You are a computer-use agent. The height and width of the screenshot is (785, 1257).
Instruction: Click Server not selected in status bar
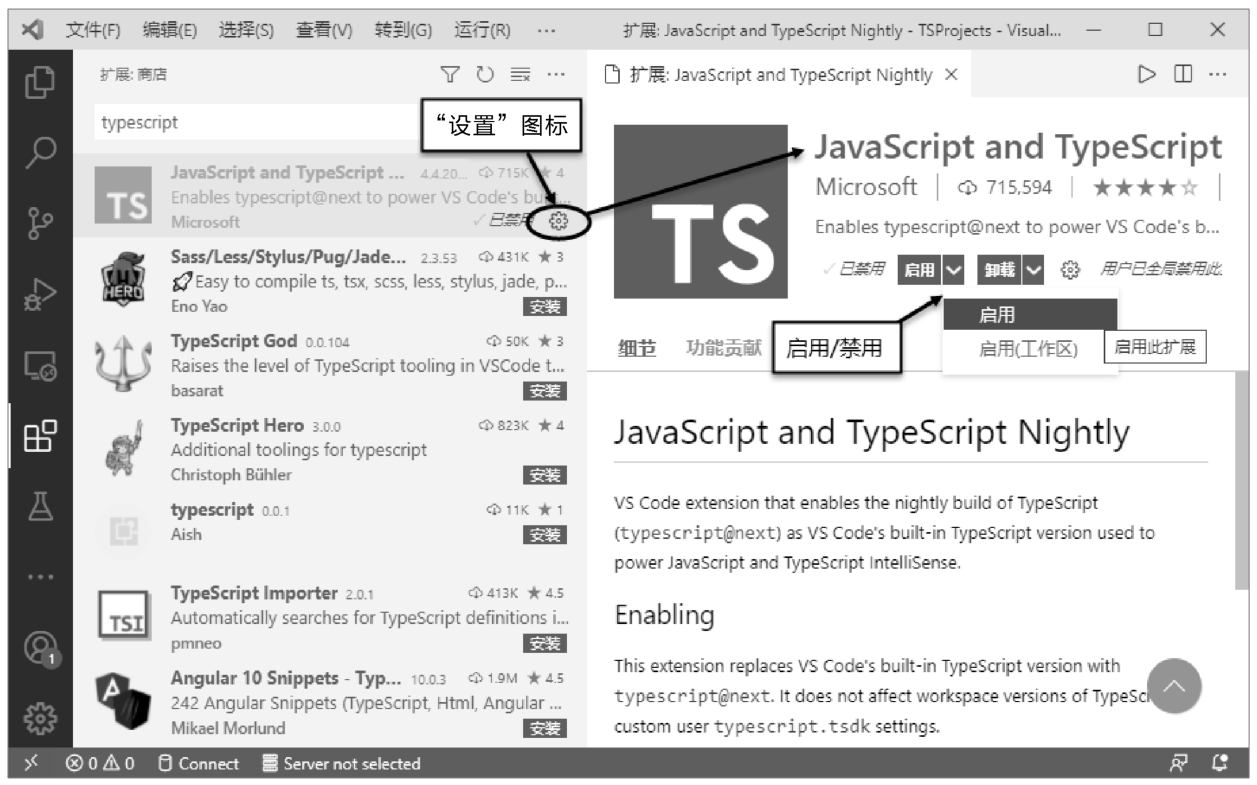341,764
